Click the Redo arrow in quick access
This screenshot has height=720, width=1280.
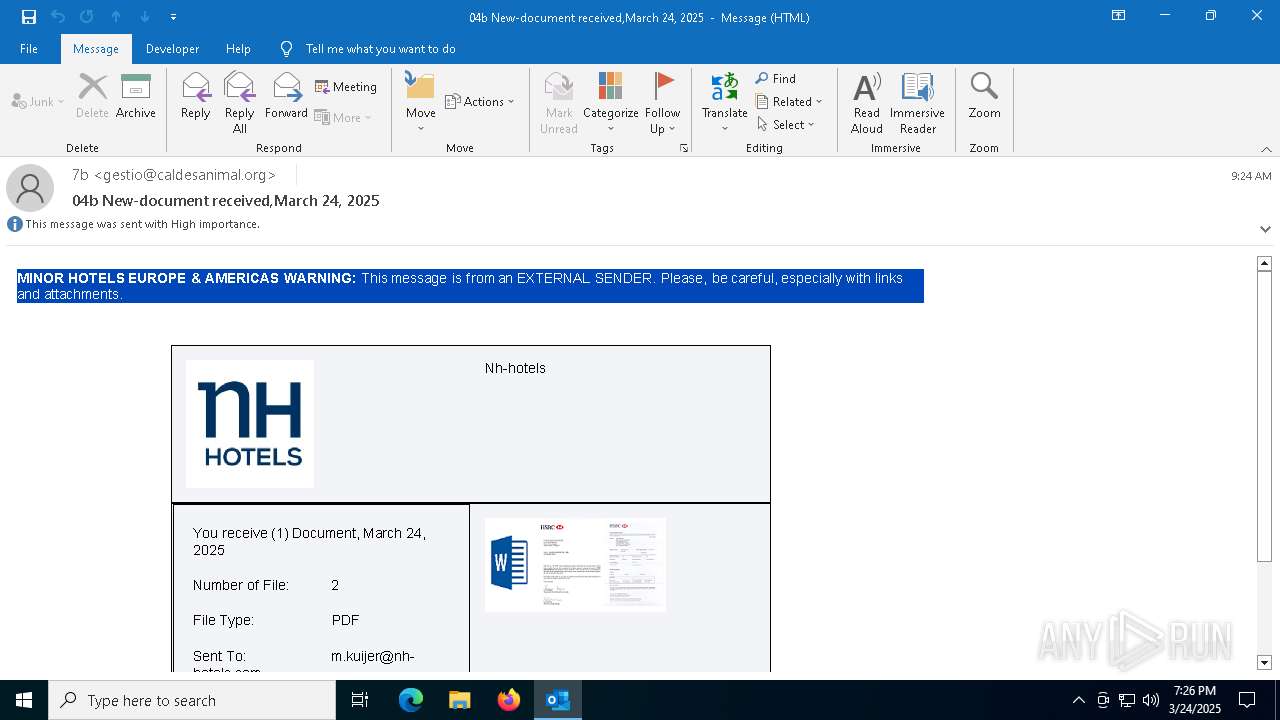tap(86, 17)
